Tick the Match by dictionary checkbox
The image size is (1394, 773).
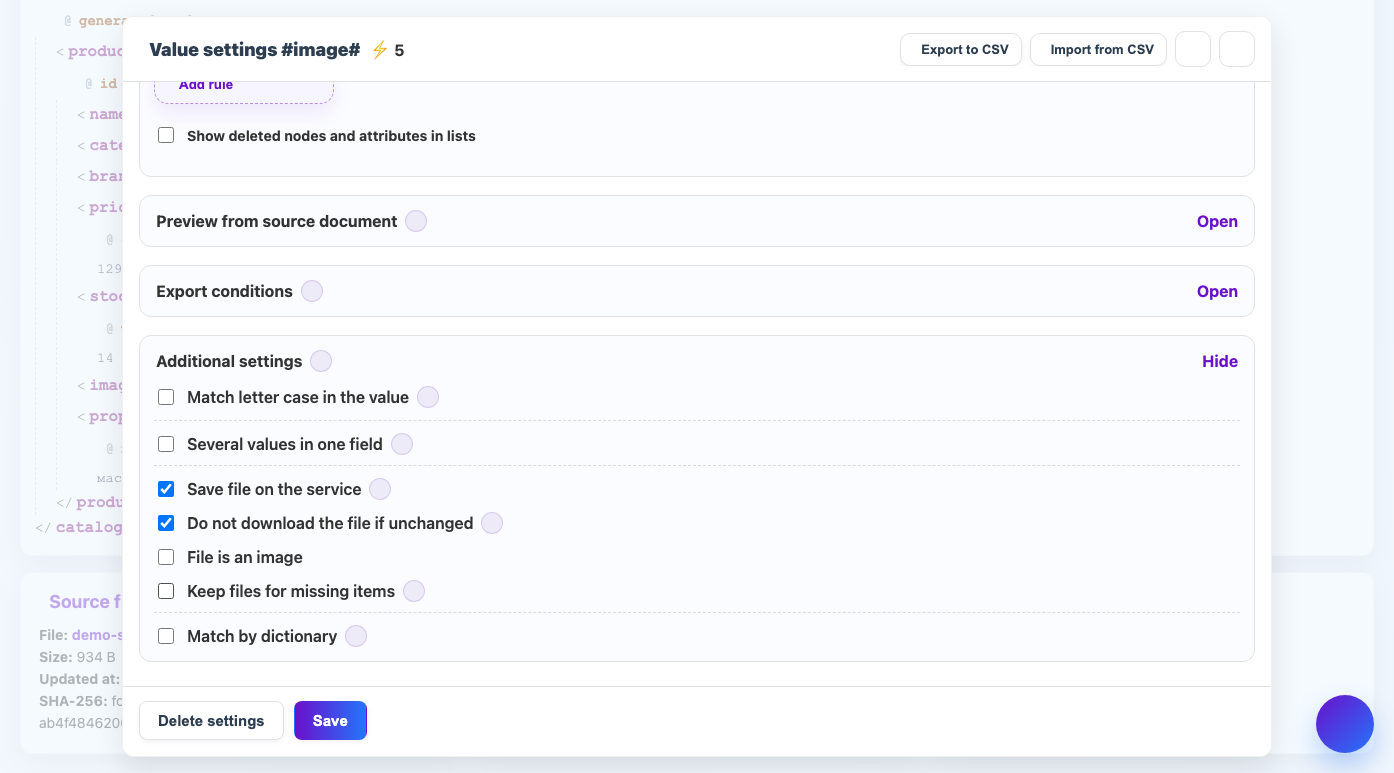(166, 636)
